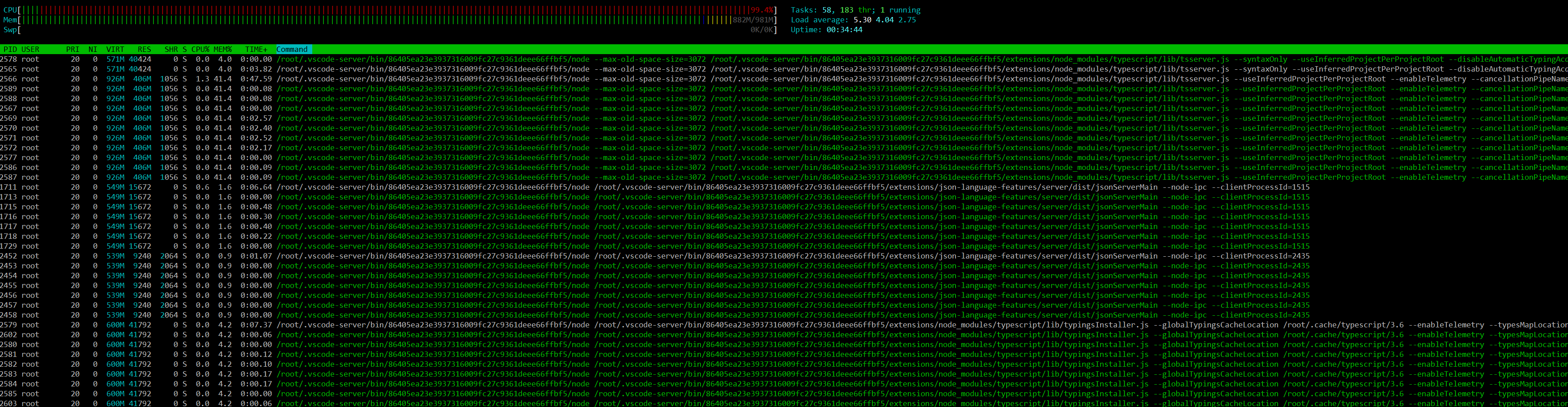Select the process row with PID 2578
The width and height of the screenshot is (1568, 407).
point(784,59)
